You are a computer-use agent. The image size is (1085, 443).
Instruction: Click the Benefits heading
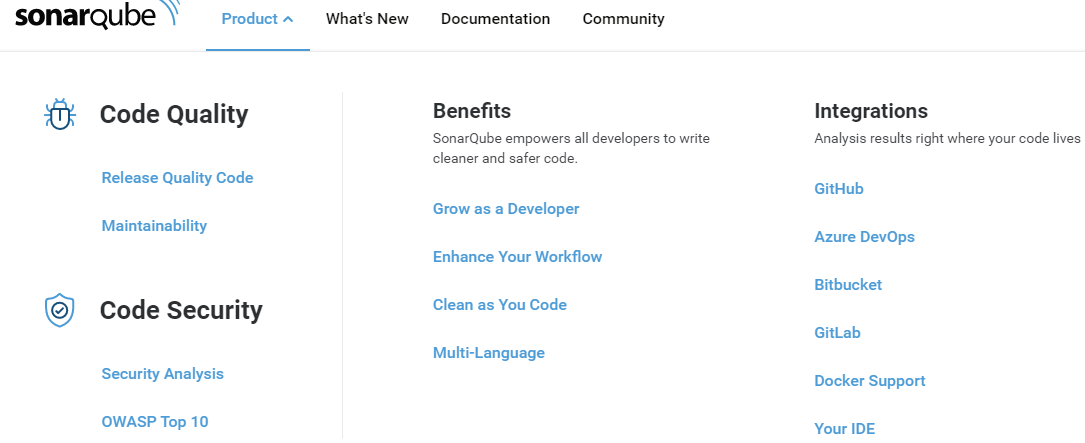472,111
